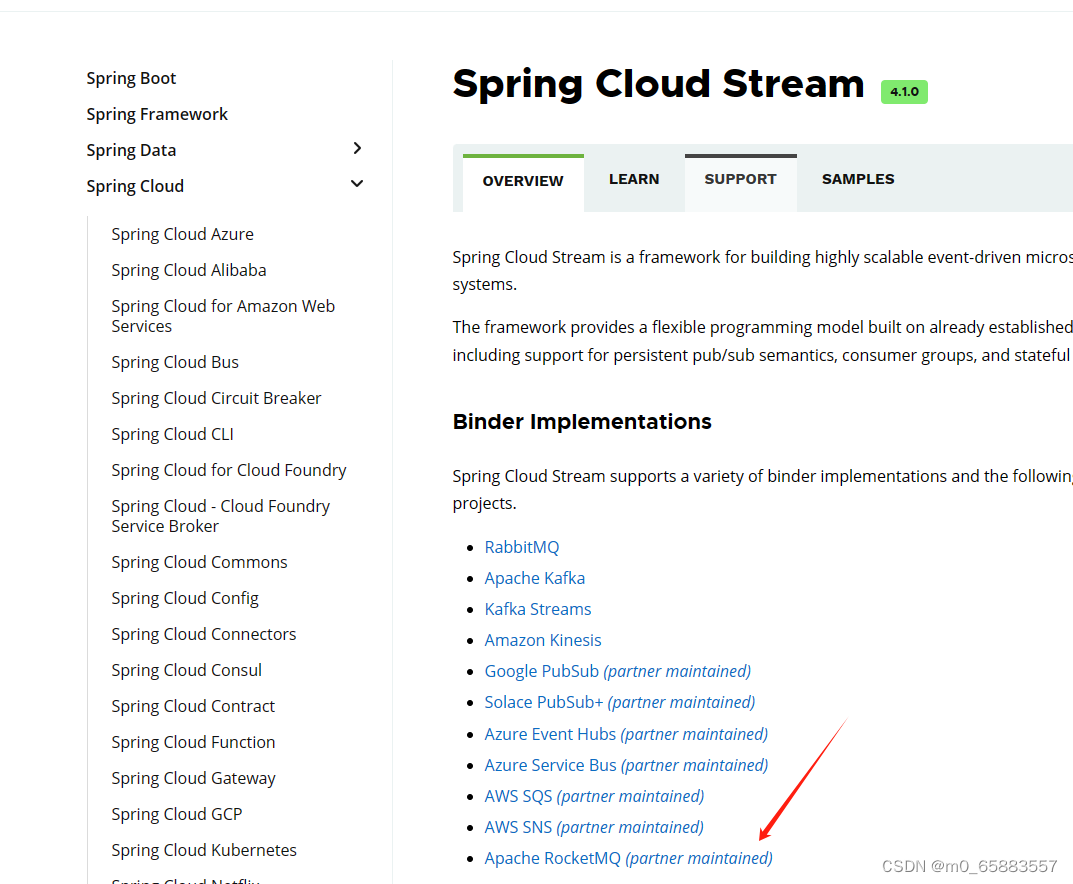Open Spring Cloud Consul

coord(187,671)
